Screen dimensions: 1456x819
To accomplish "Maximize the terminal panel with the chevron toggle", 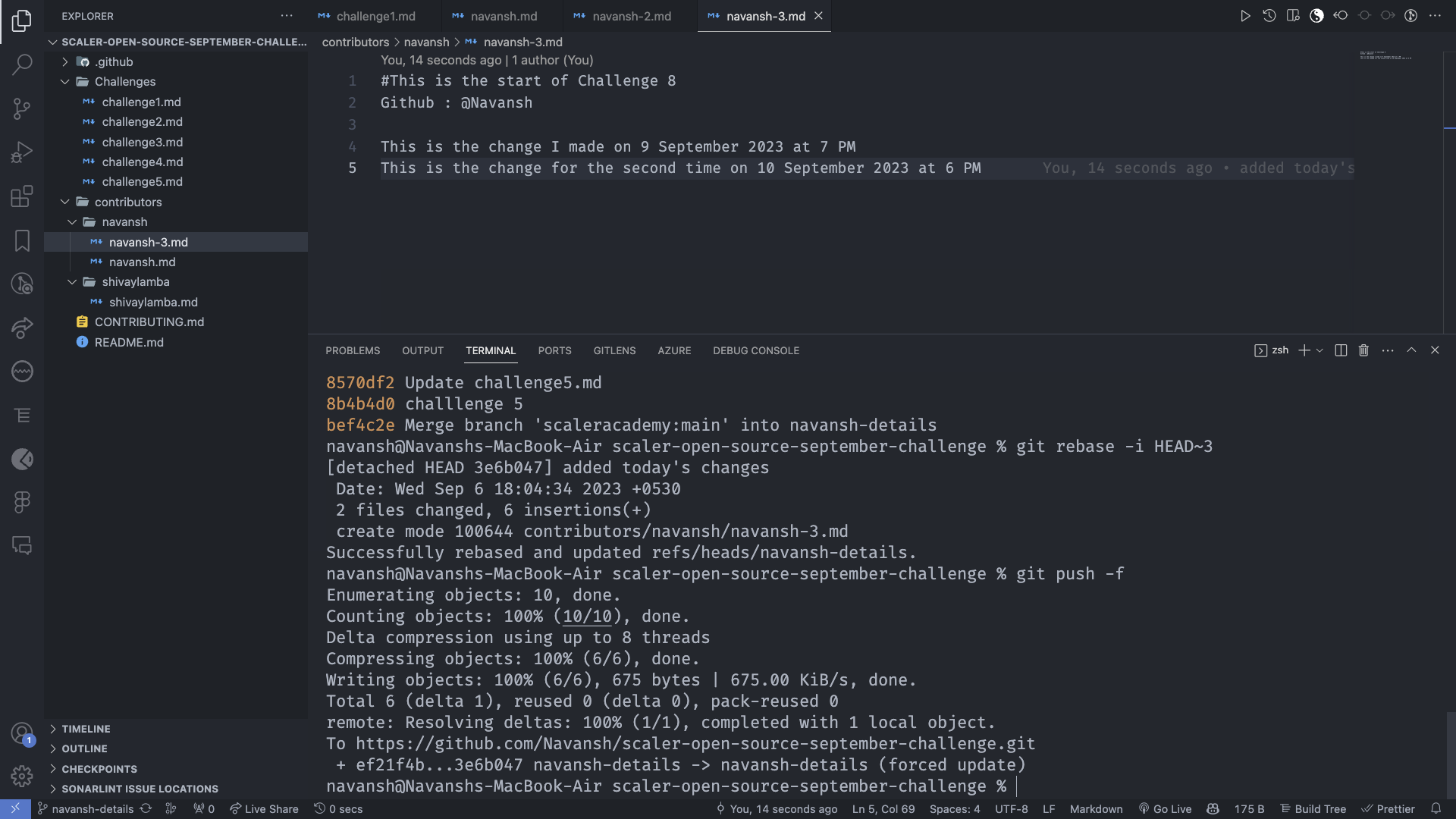I will (x=1411, y=350).
